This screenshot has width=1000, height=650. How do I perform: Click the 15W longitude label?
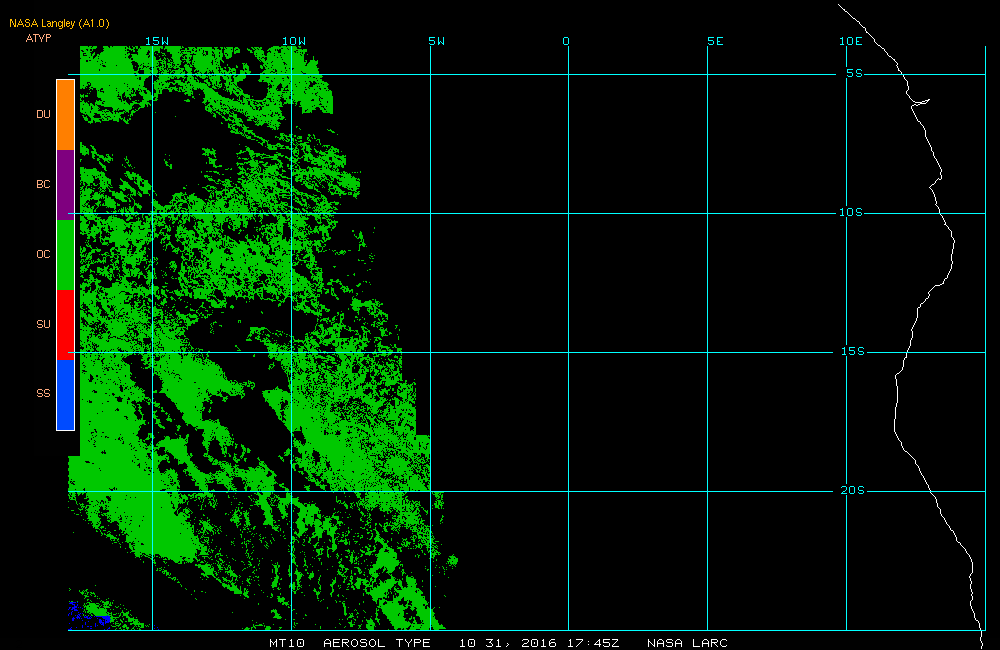[x=156, y=41]
